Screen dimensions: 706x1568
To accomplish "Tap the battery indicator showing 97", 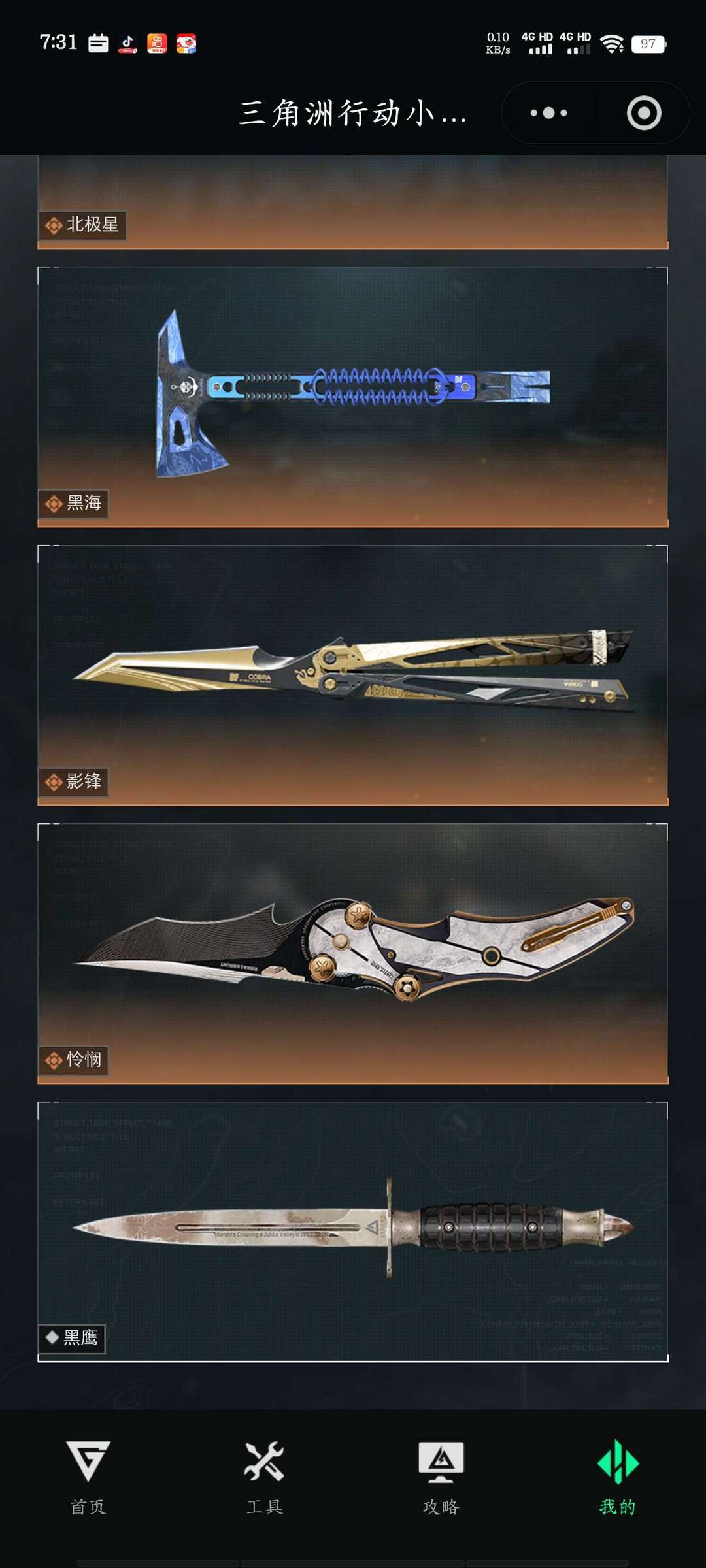I will [648, 44].
